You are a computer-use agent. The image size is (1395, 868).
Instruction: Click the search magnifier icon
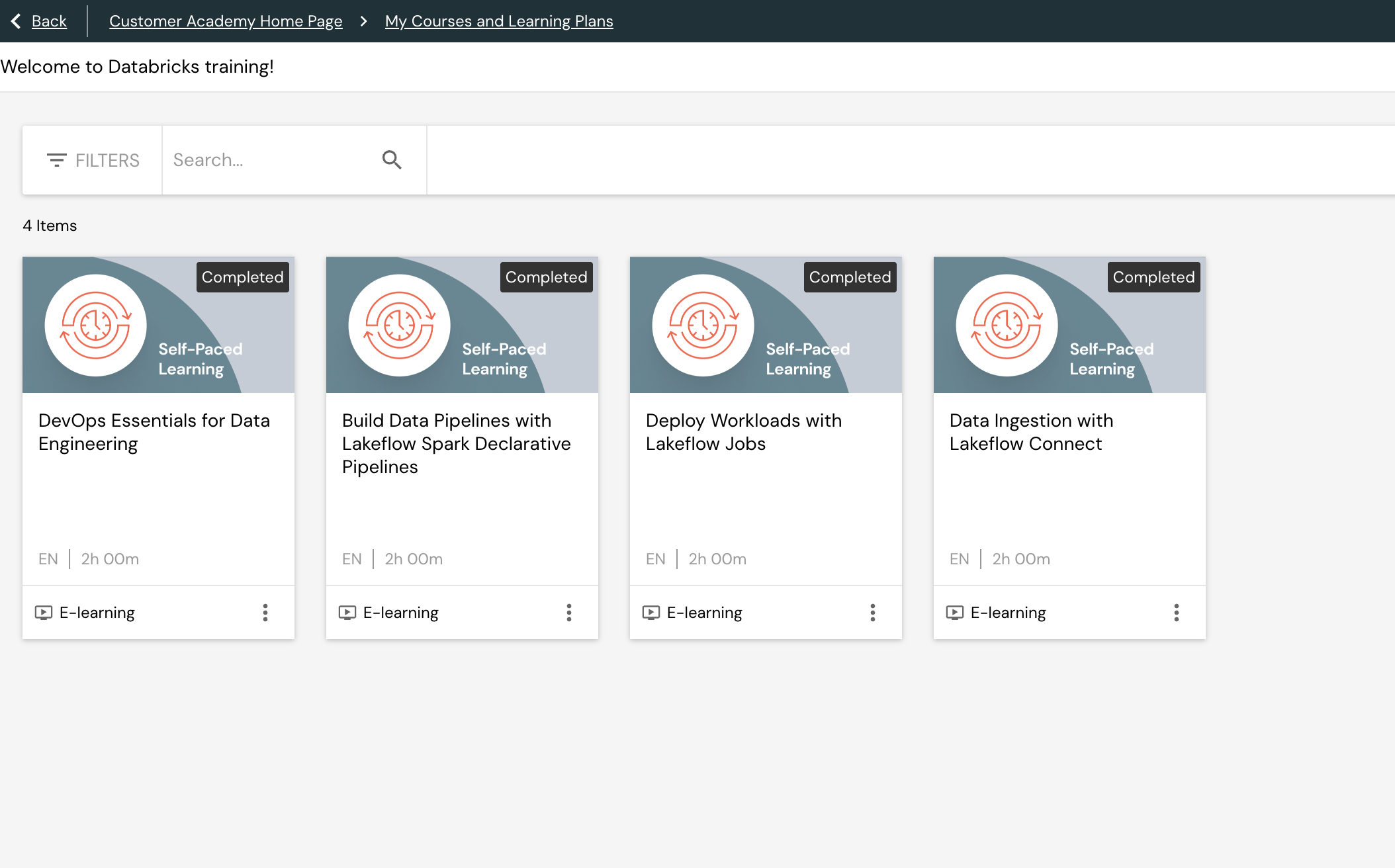392,160
